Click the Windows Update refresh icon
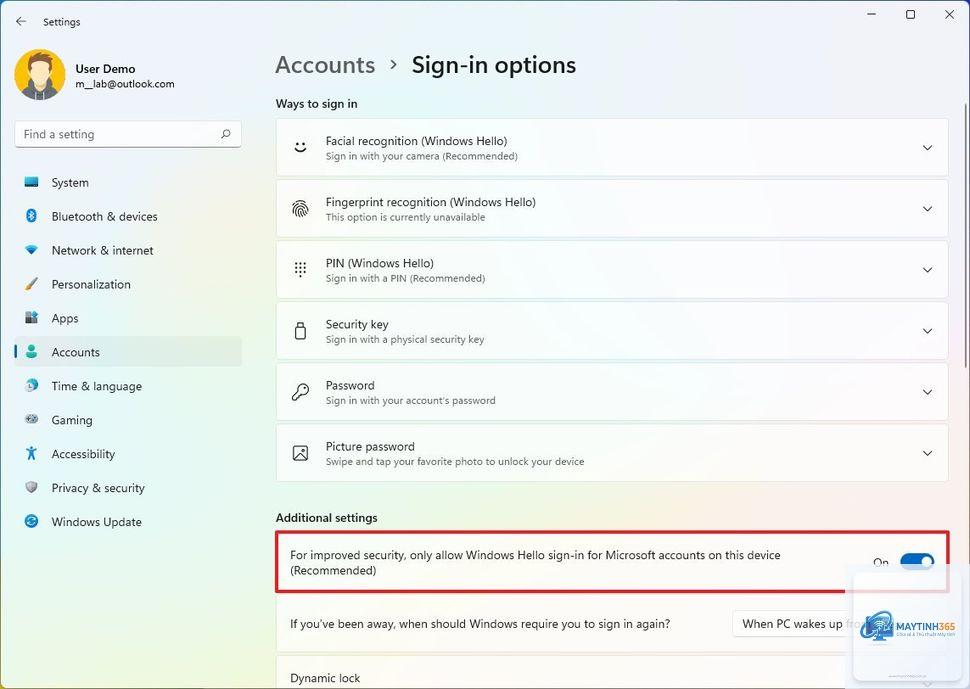The height and width of the screenshot is (689, 970). point(32,521)
